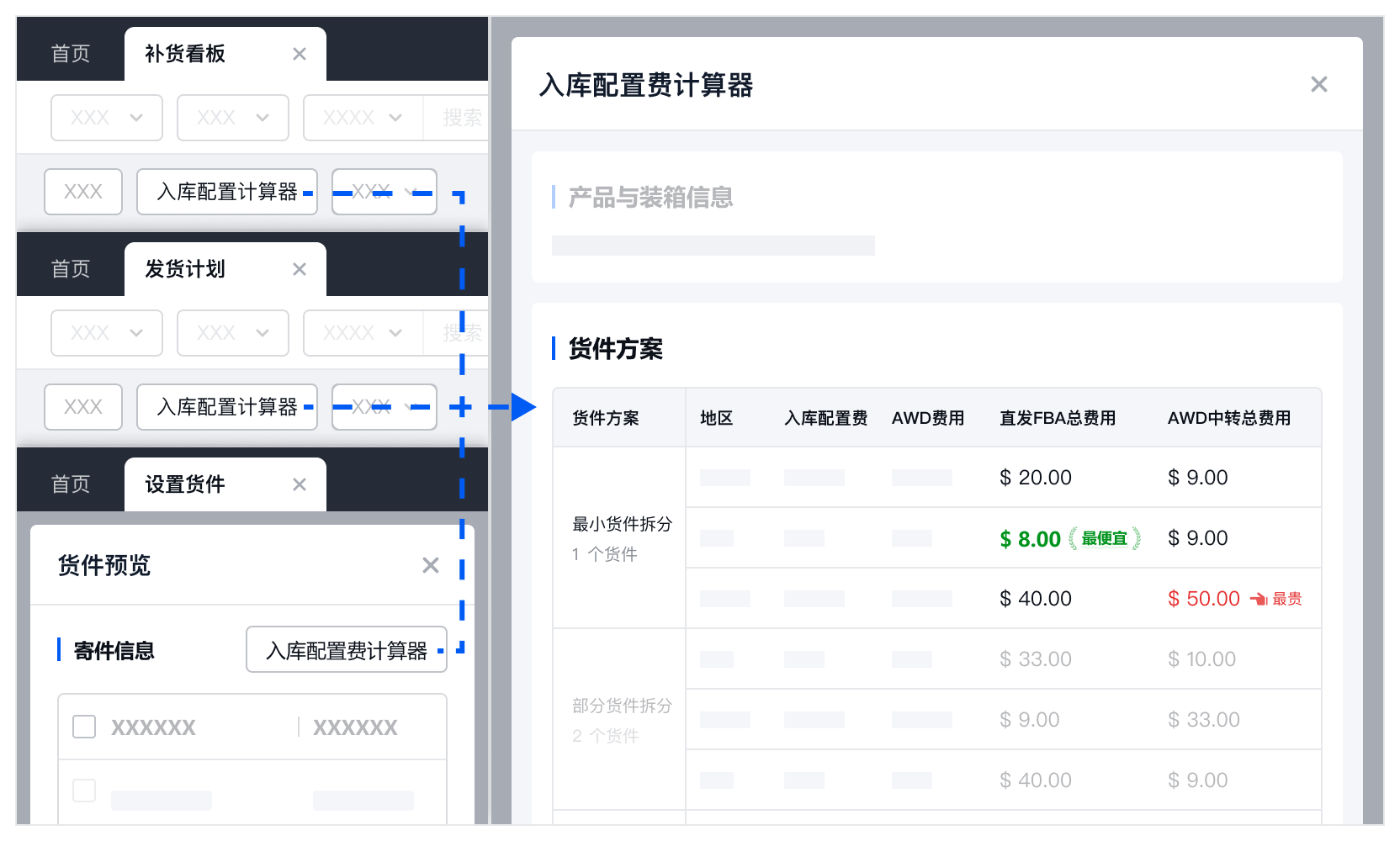Click the 地区 column header

pos(717,418)
